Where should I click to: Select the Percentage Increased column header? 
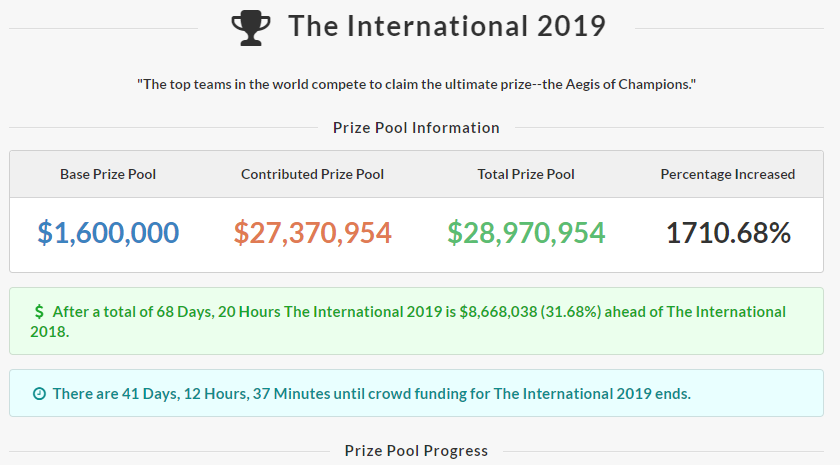coord(728,174)
